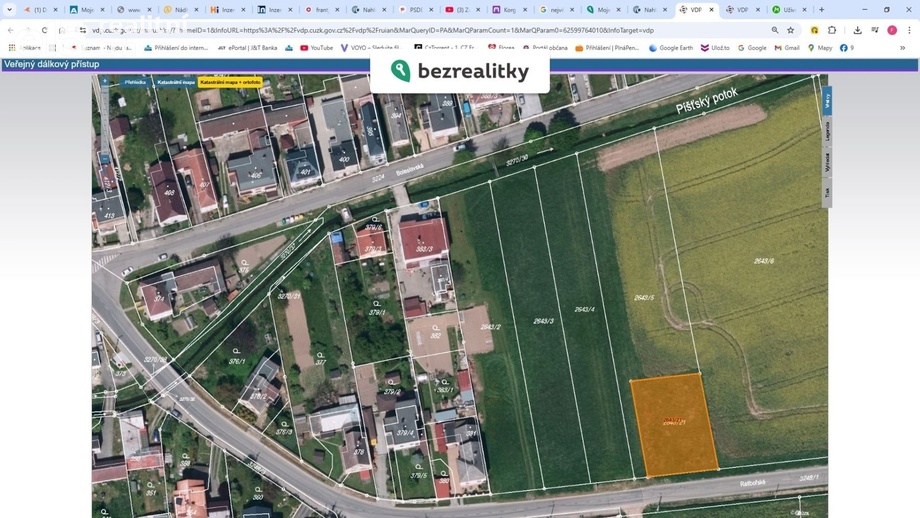Open the Google Earth bookmark
The height and width of the screenshot is (518, 920).
pyautogui.click(x=671, y=48)
